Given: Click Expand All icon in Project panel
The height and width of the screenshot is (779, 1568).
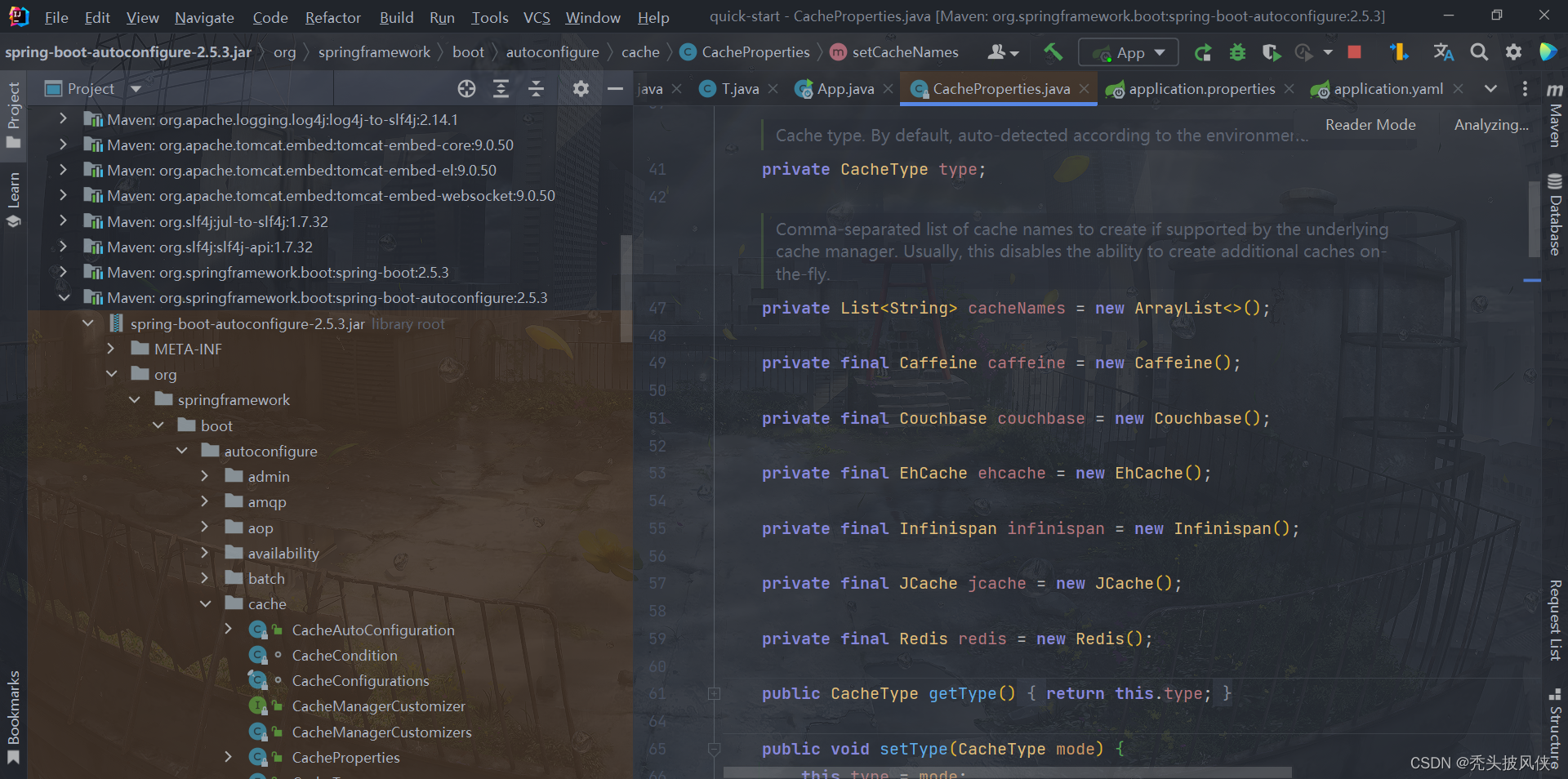Looking at the screenshot, I should point(501,89).
